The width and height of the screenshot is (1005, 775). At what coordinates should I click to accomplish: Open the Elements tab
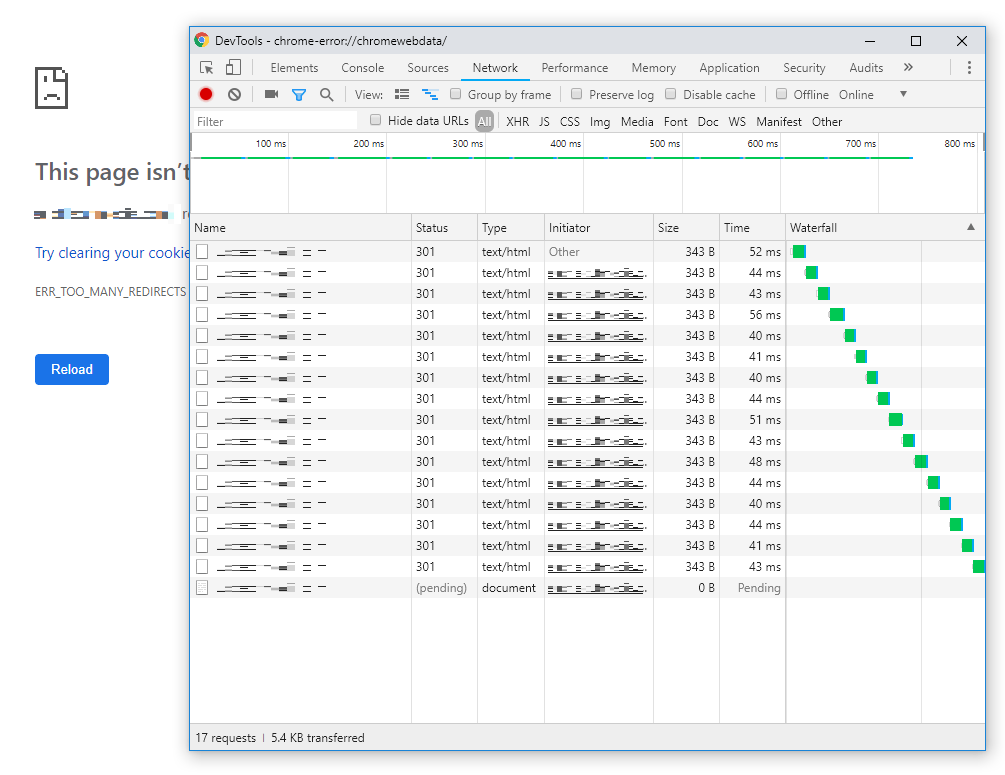[294, 68]
